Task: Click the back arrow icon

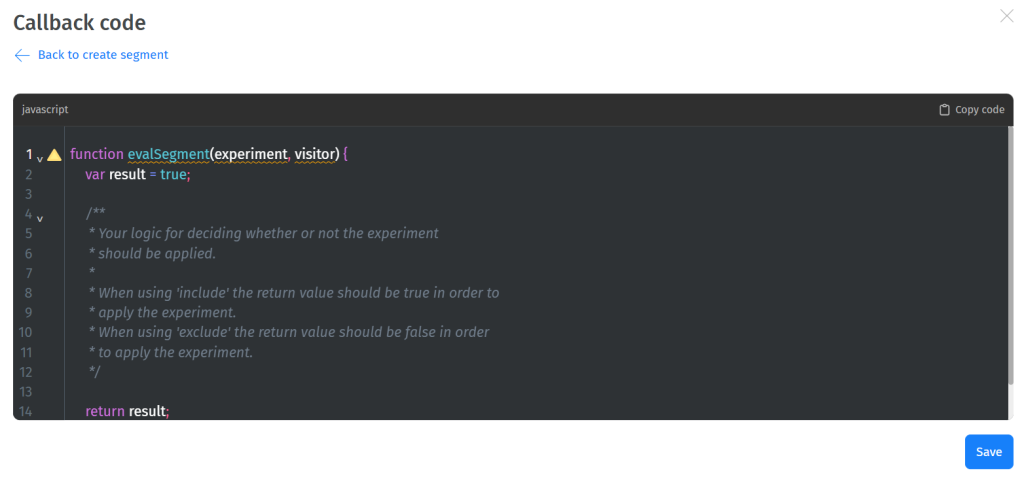Action: [x=22, y=55]
